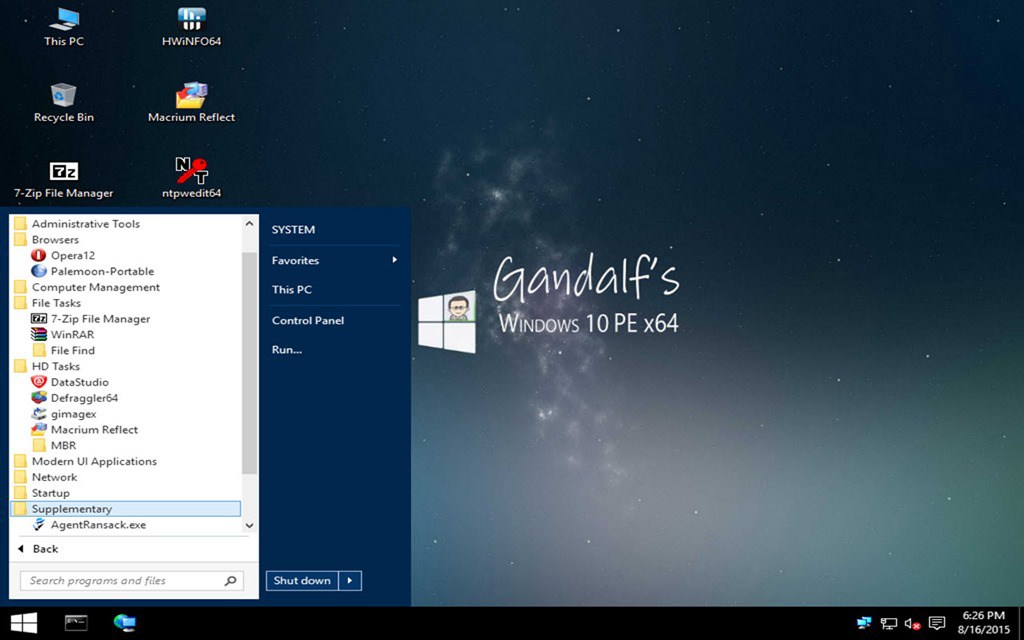Collapse the File Tasks folder
Image resolution: width=1024 pixels, height=640 pixels.
tap(48, 303)
